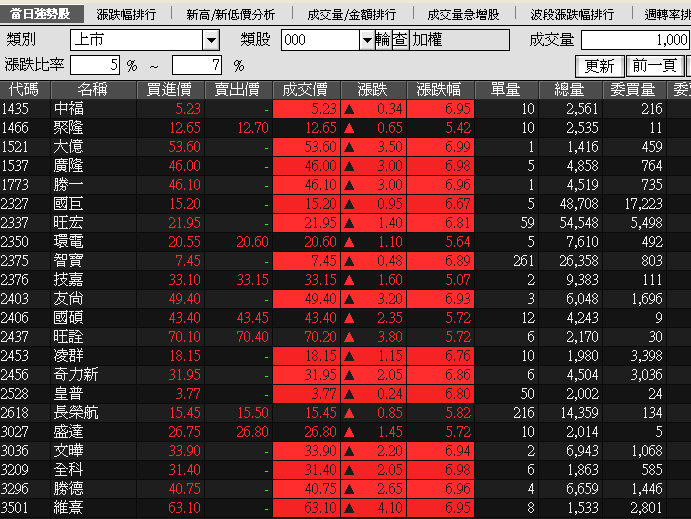Select stock row 3027 盛達
The height and width of the screenshot is (519, 691).
346,432
